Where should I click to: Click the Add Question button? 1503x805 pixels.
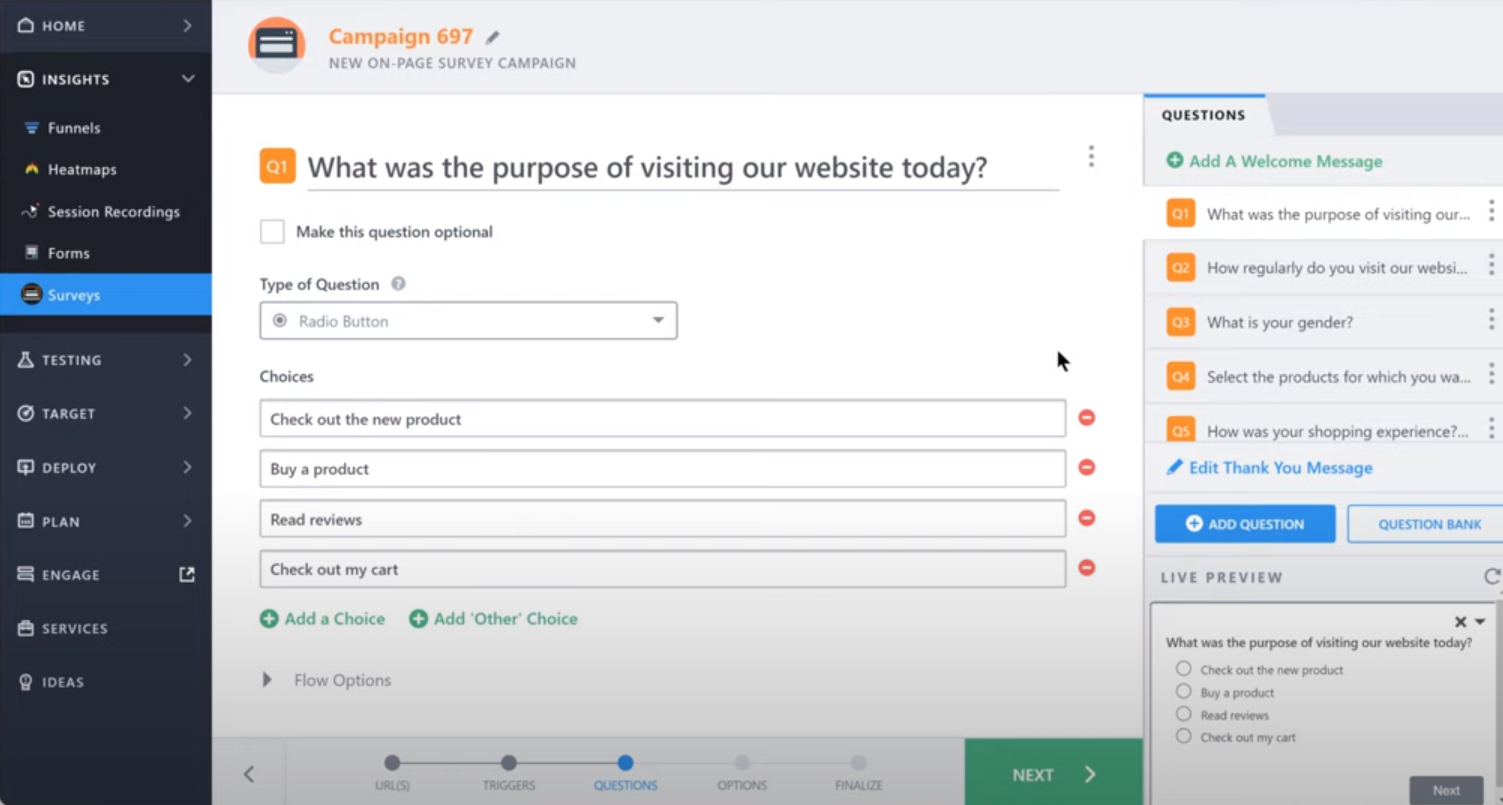[x=1244, y=523]
